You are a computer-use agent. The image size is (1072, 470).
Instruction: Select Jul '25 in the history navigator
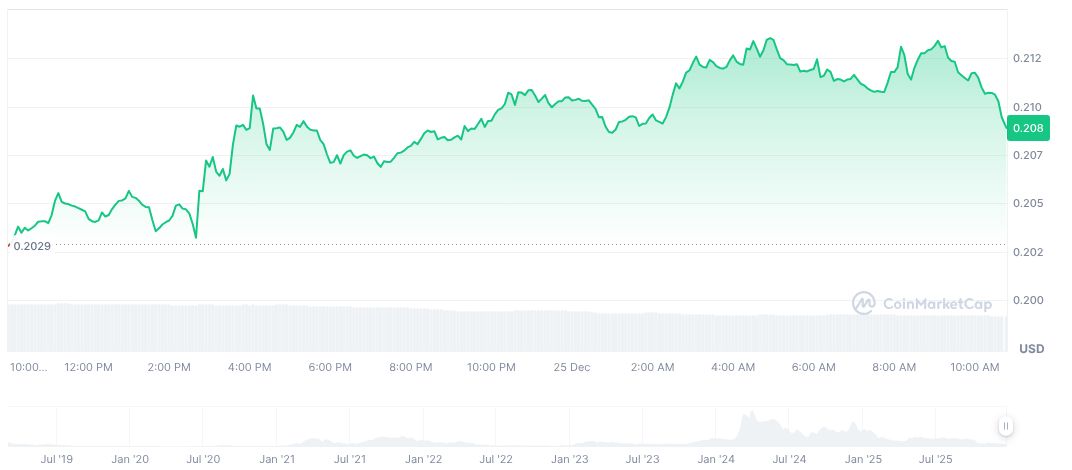pos(937,459)
